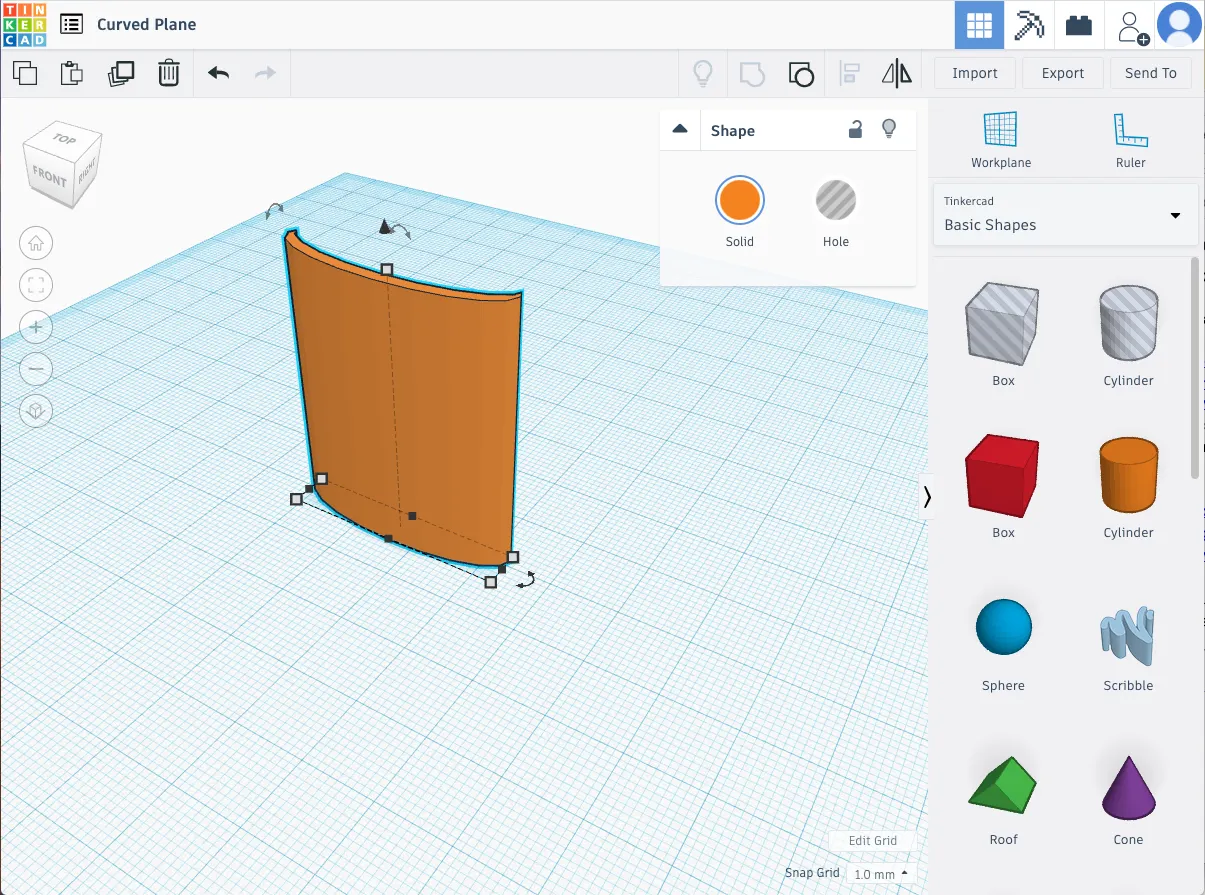The width and height of the screenshot is (1205, 895).
Task: Click the rotation arrow beside the lift cone
Action: 401,231
